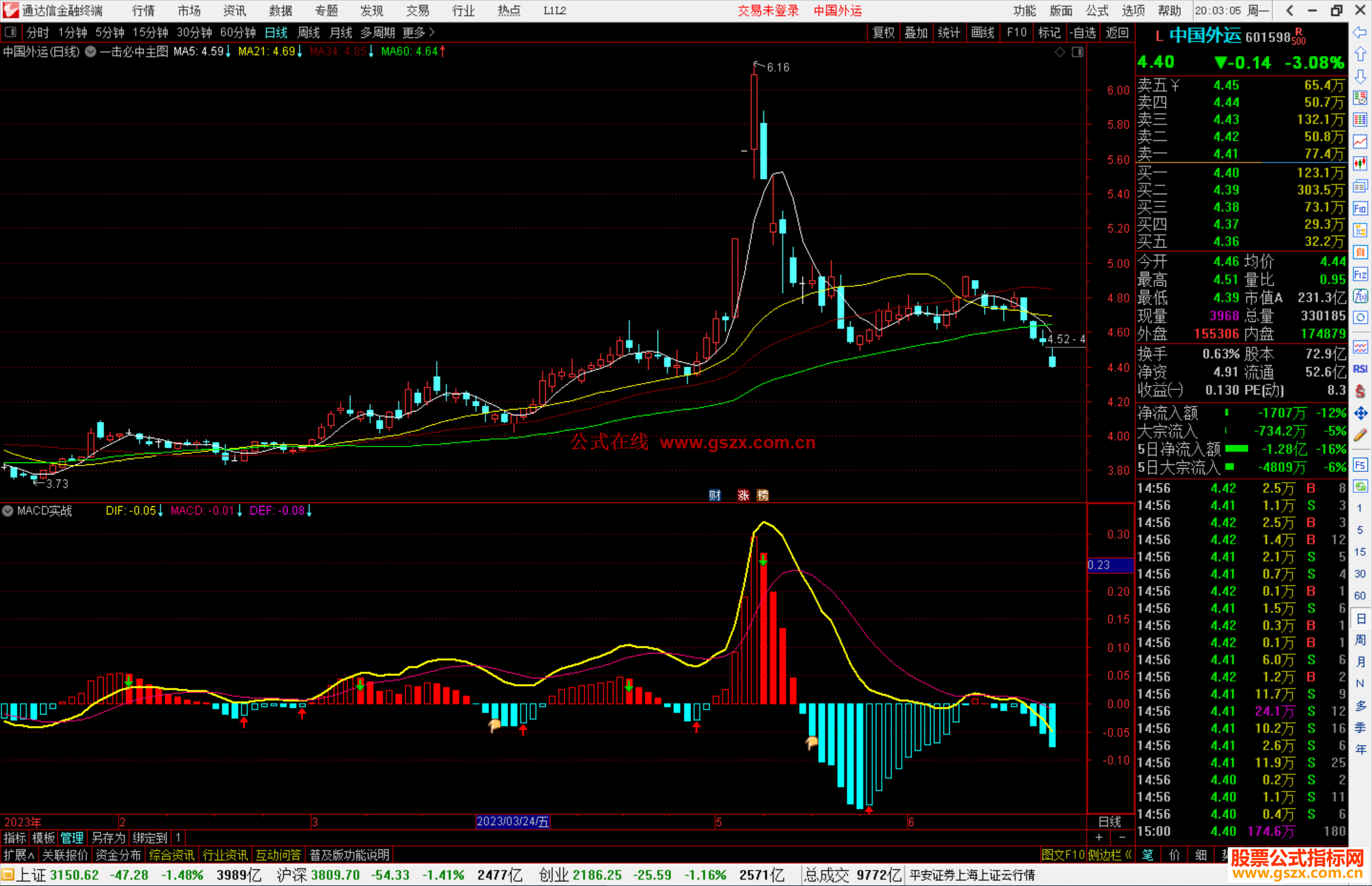Switch to the 周线 period tab

309,32
